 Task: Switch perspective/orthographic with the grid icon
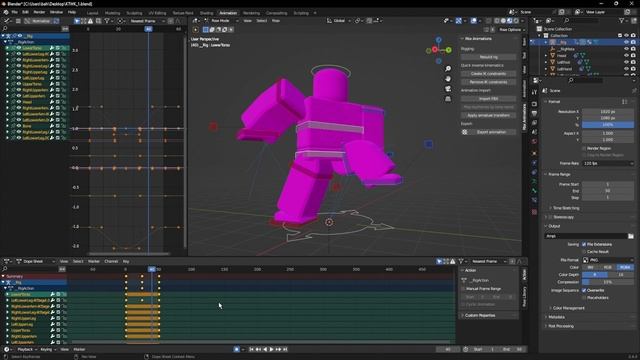448,99
